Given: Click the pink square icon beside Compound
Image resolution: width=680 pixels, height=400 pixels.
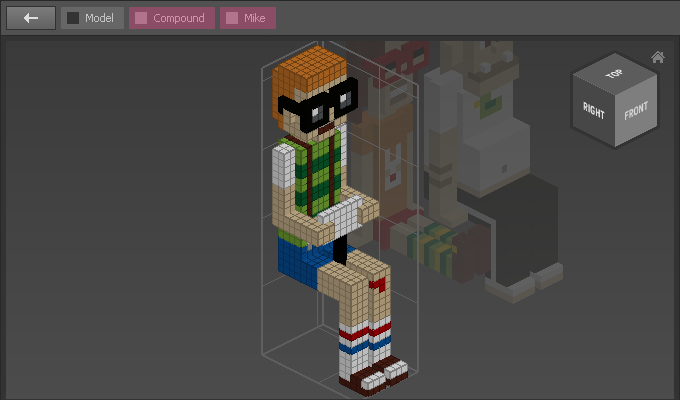Looking at the screenshot, I should point(141,18).
